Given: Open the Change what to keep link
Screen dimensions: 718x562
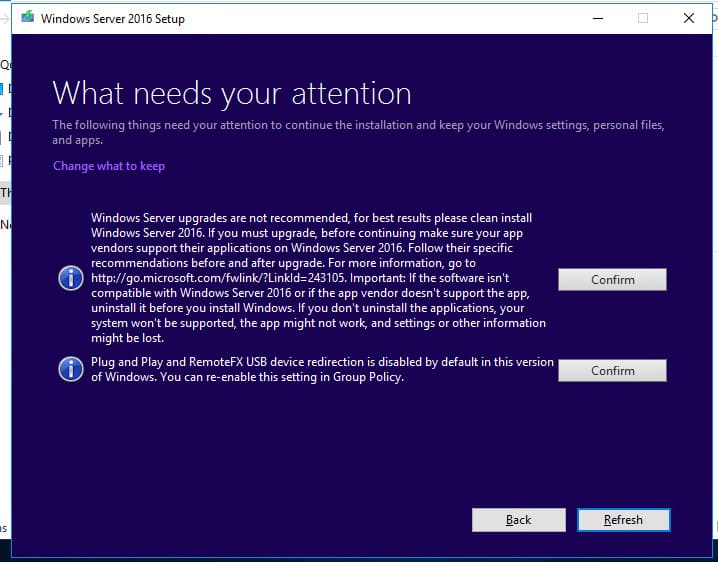Looking at the screenshot, I should point(109,166).
